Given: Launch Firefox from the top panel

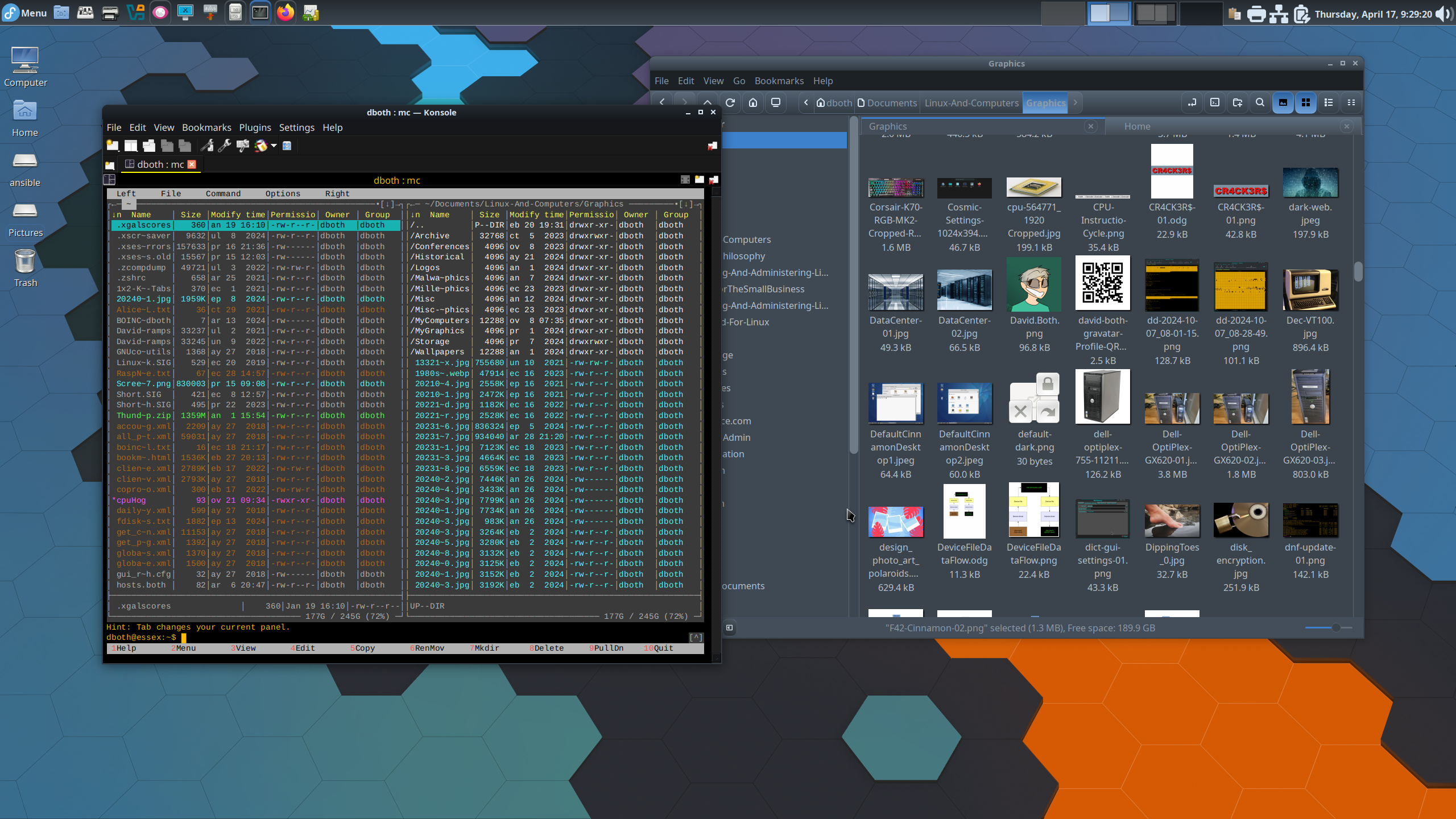Looking at the screenshot, I should click(x=286, y=13).
